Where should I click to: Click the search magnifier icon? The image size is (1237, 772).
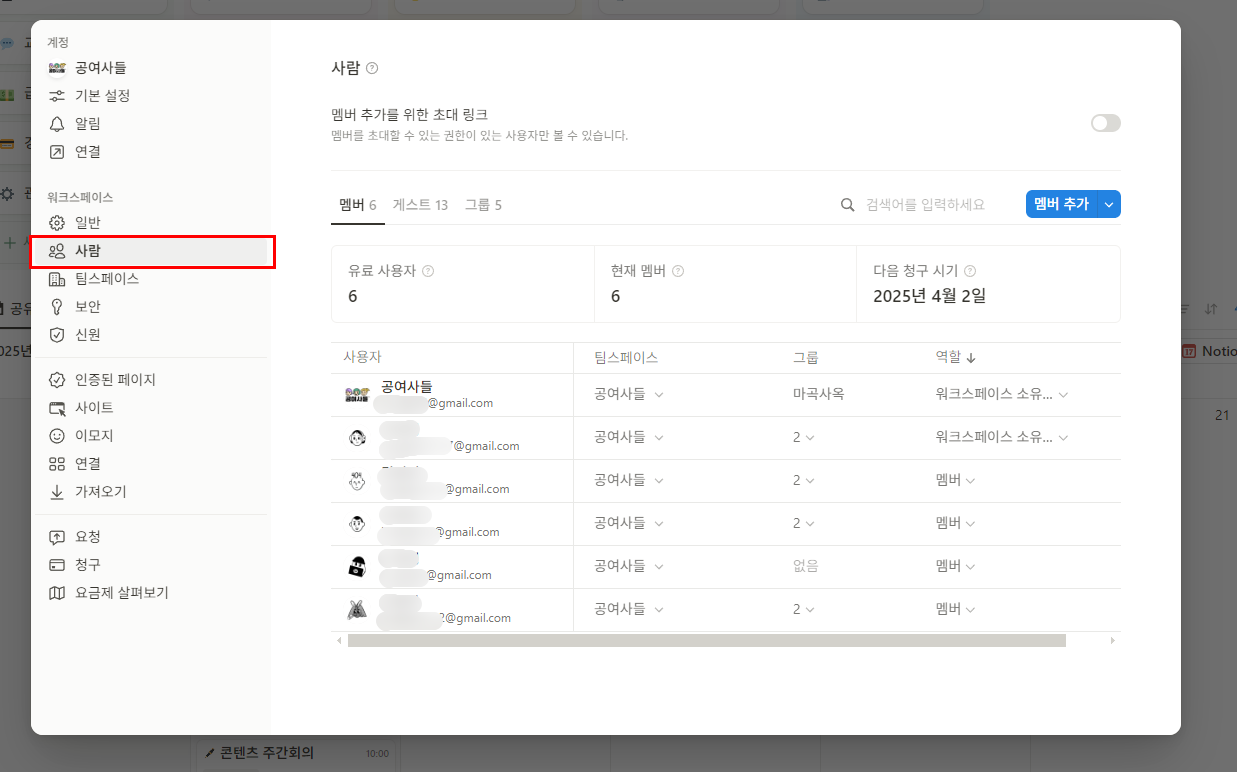(848, 205)
